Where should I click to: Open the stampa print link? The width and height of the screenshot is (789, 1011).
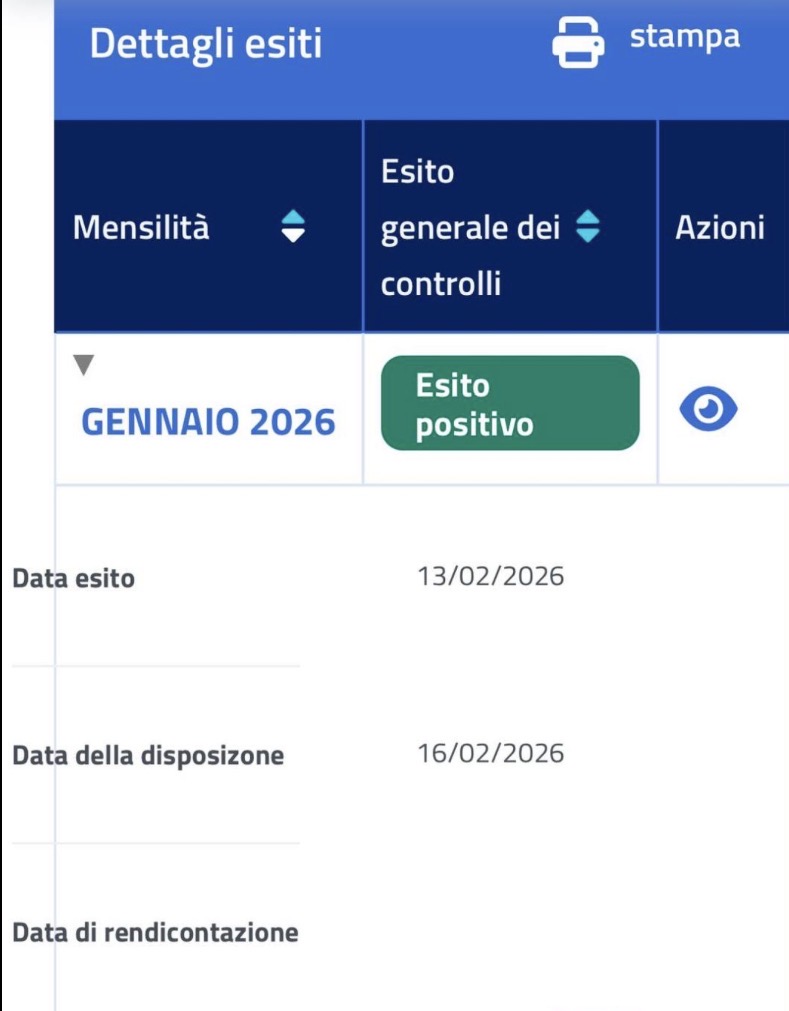[684, 38]
